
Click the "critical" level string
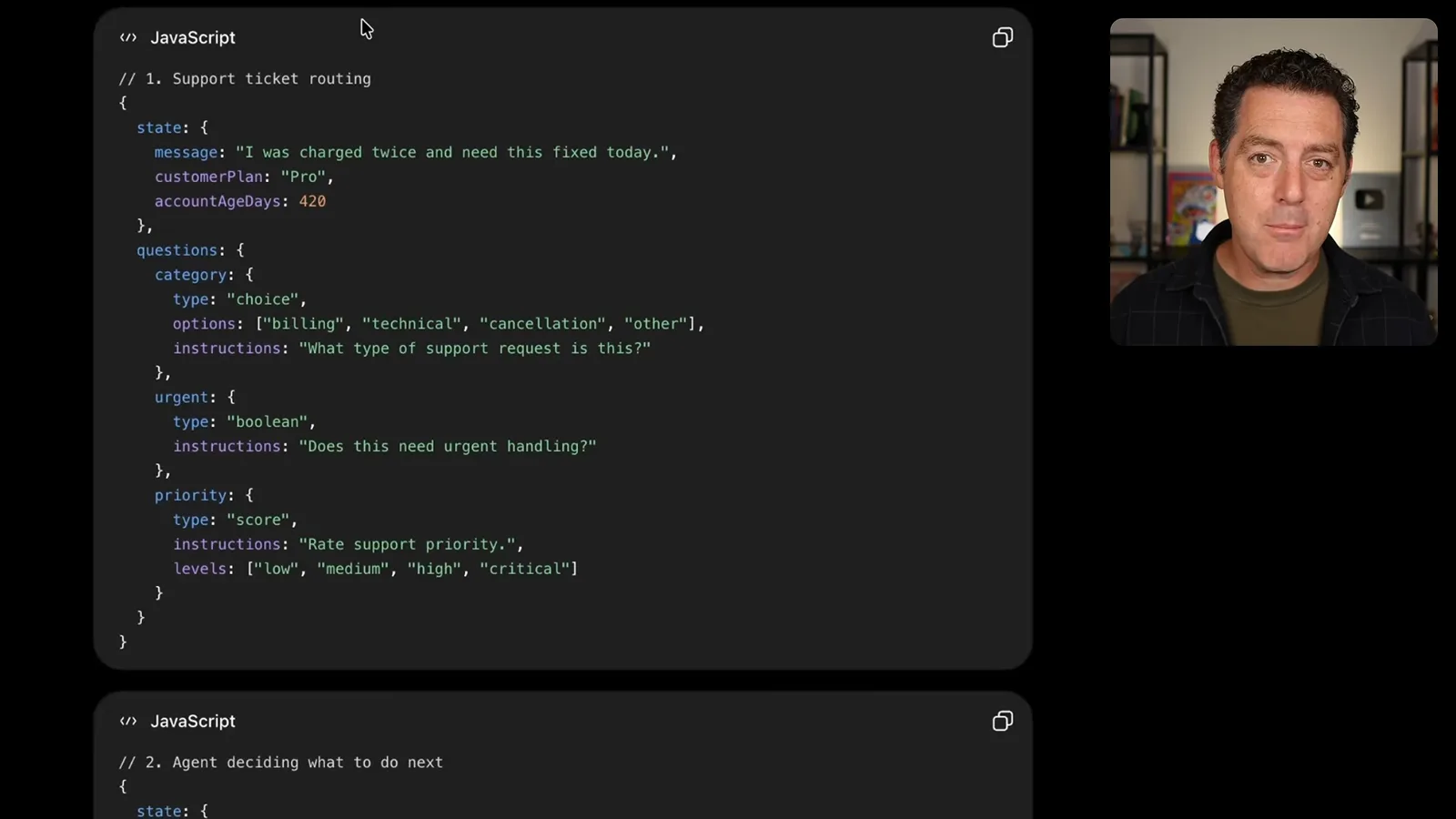click(x=525, y=569)
